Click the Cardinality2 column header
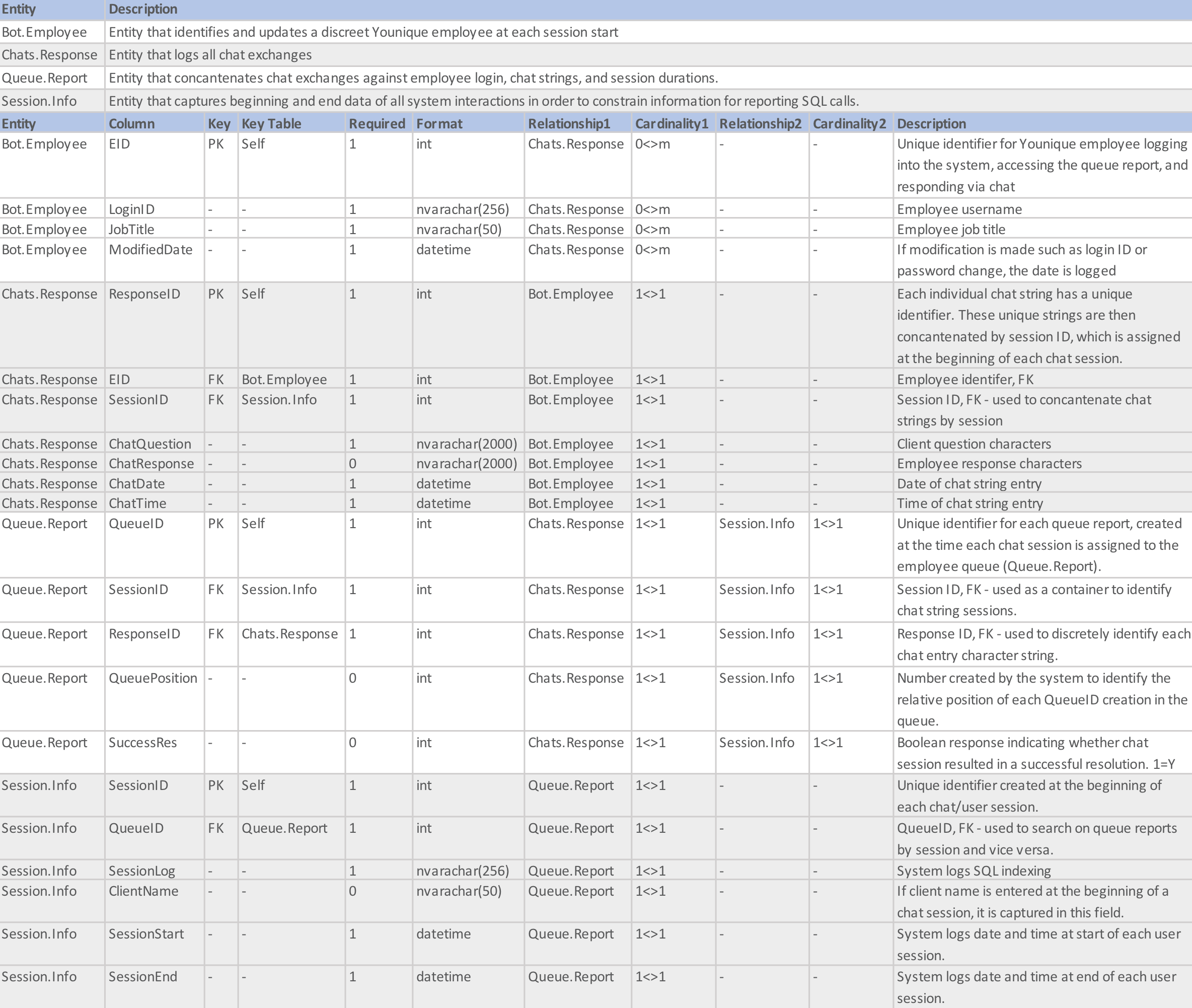This screenshot has width=1192, height=1008. (850, 123)
